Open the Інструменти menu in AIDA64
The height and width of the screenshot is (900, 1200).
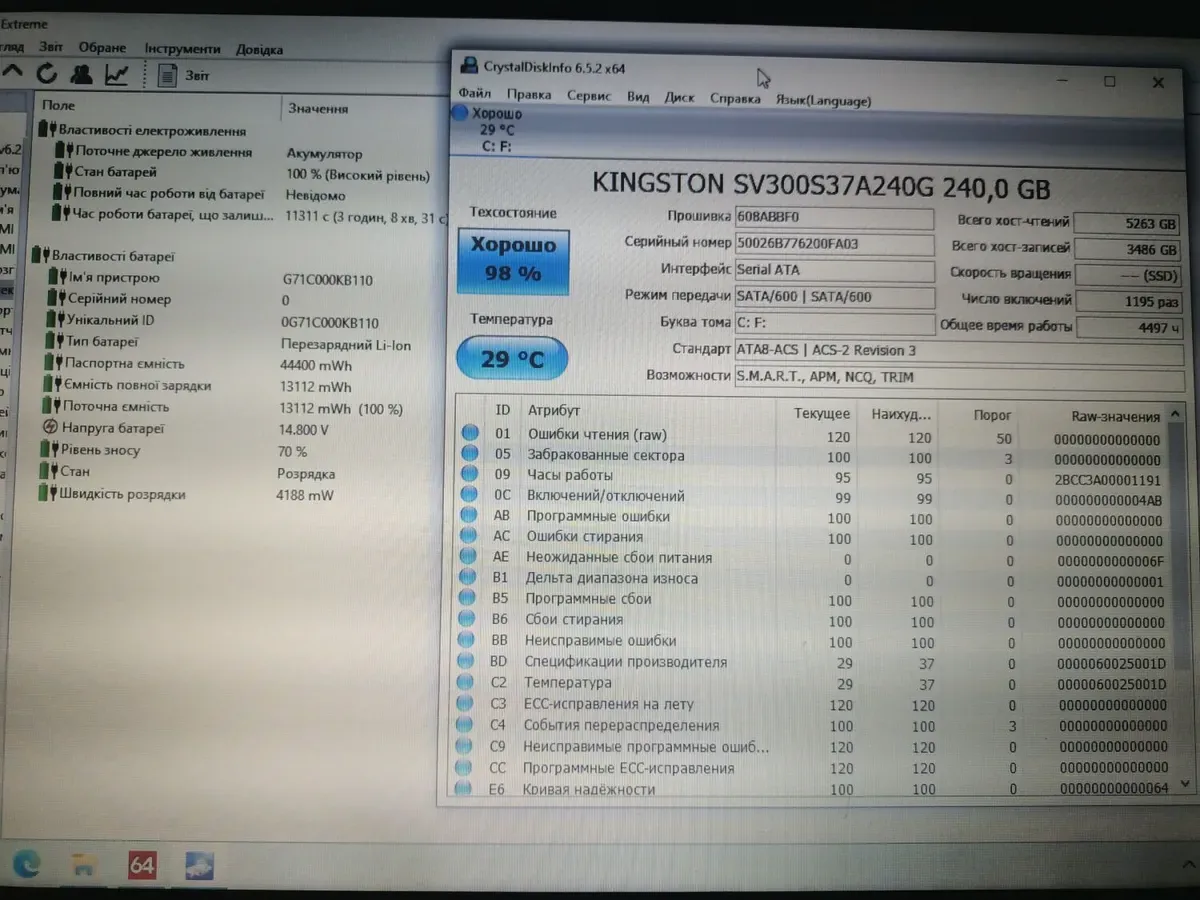click(182, 48)
